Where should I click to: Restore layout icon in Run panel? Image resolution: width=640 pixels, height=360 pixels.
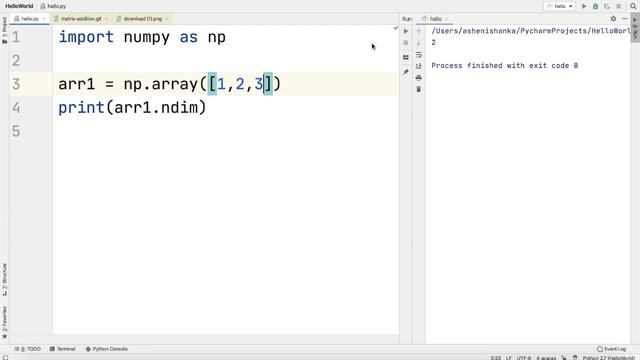[406, 58]
